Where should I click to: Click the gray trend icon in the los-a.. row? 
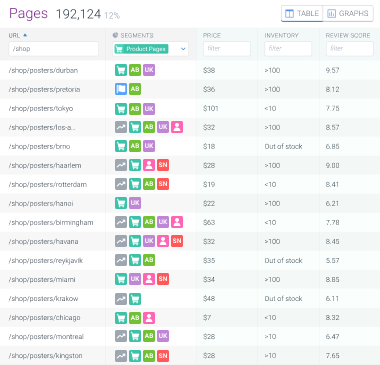tap(121, 127)
